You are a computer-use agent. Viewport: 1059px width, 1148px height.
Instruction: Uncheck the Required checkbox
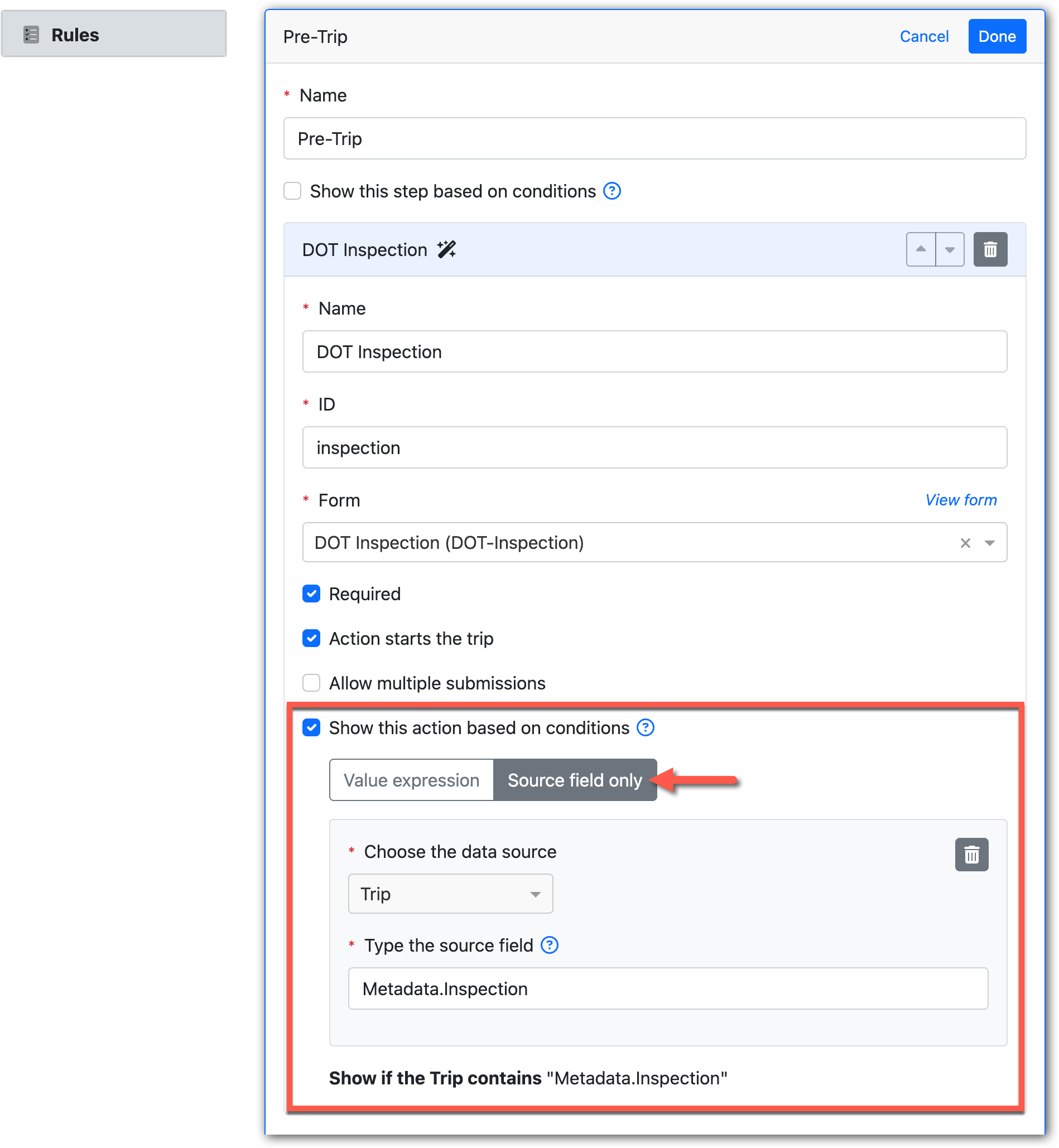311,594
